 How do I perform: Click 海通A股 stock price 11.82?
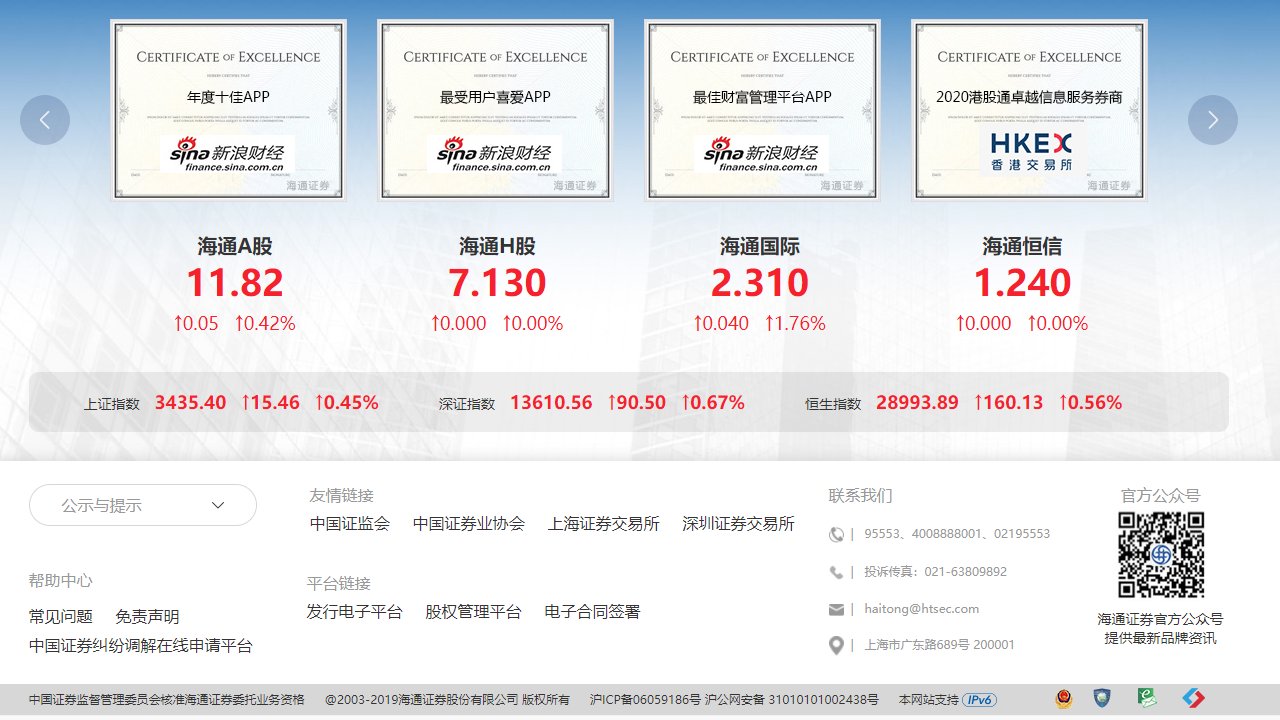(x=235, y=283)
